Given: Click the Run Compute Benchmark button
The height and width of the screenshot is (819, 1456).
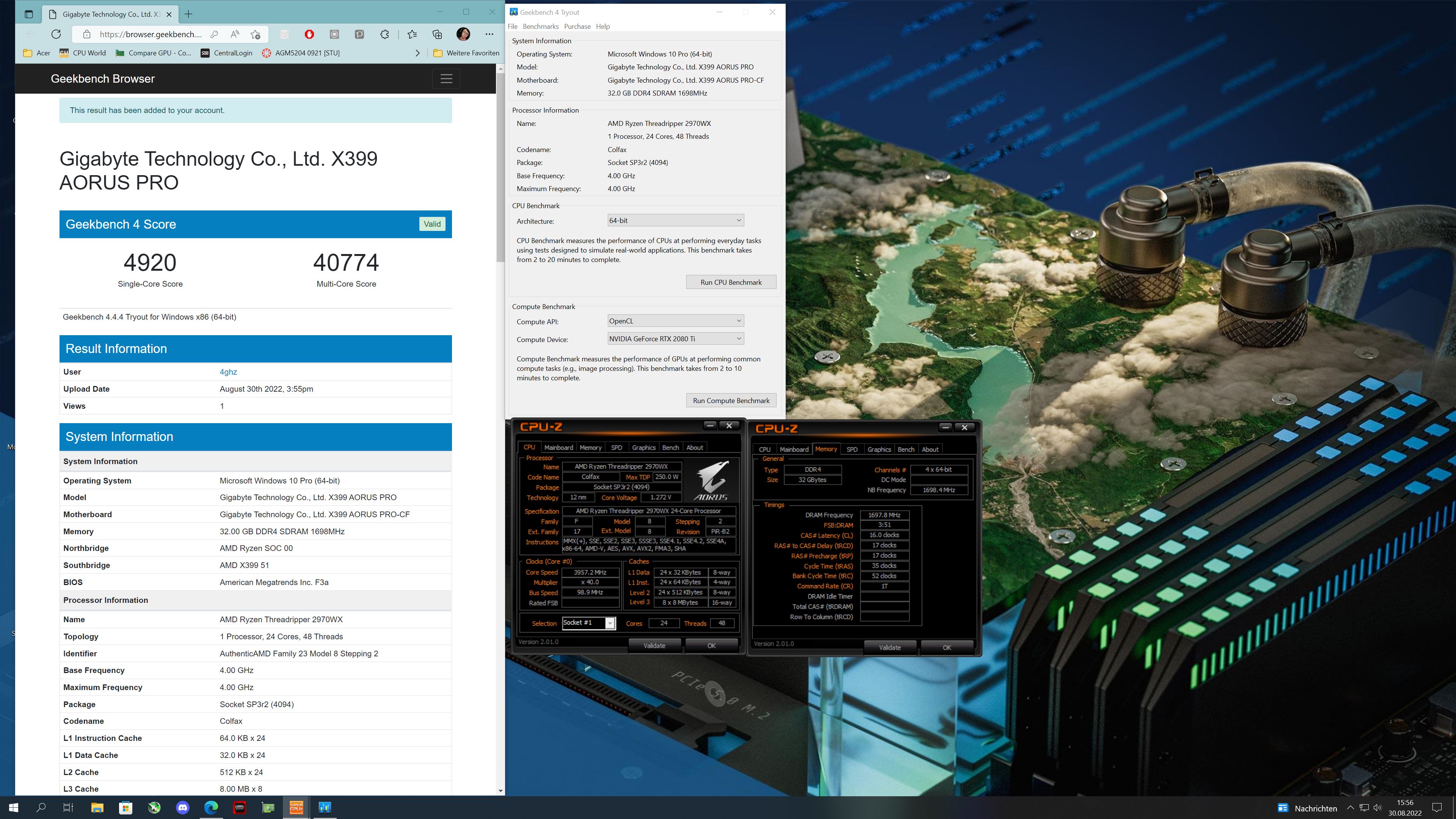Looking at the screenshot, I should coord(731,401).
